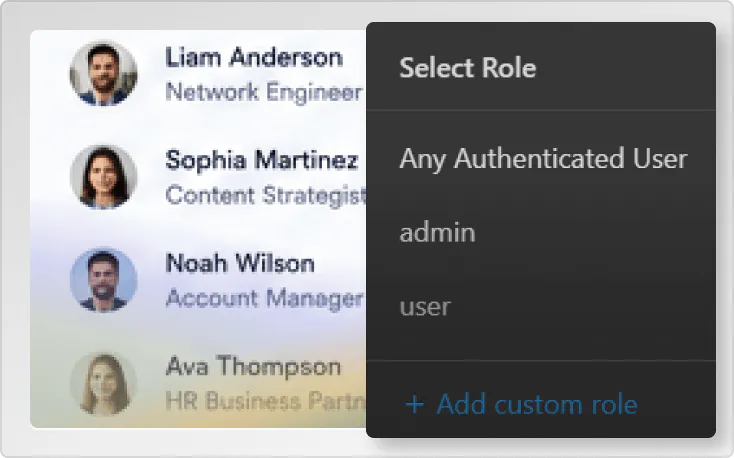Select the name Ava Thompson

[x=253, y=366]
